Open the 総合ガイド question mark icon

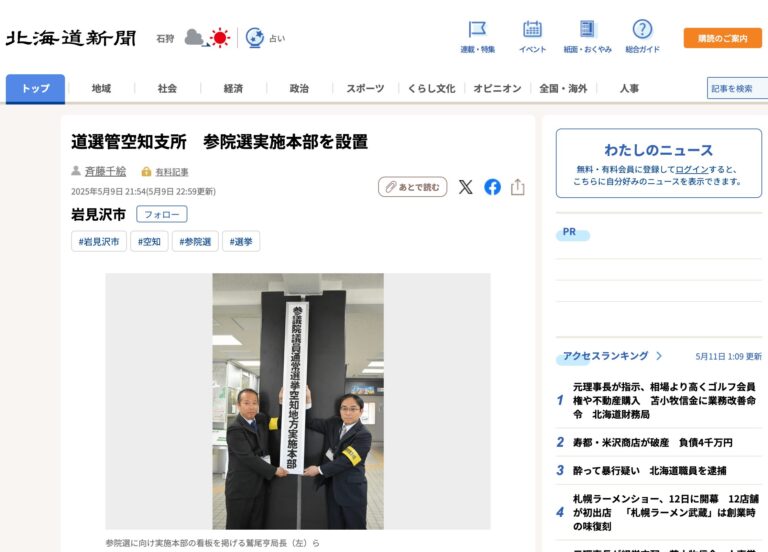[x=642, y=30]
